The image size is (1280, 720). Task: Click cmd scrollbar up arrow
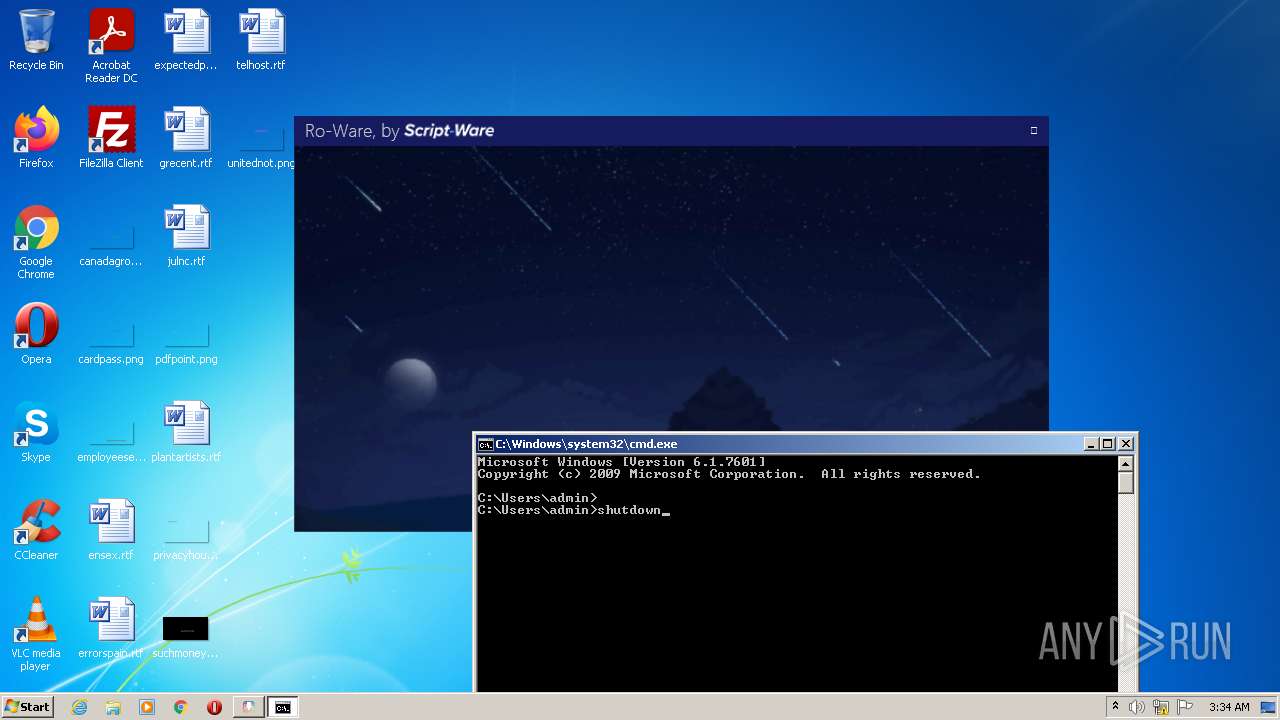[x=1125, y=464]
